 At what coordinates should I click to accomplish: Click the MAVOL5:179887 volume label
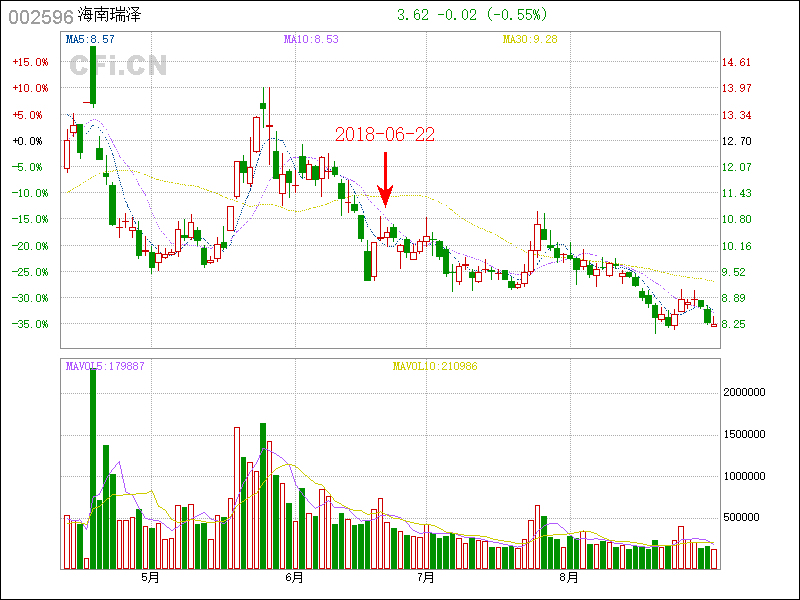105,366
